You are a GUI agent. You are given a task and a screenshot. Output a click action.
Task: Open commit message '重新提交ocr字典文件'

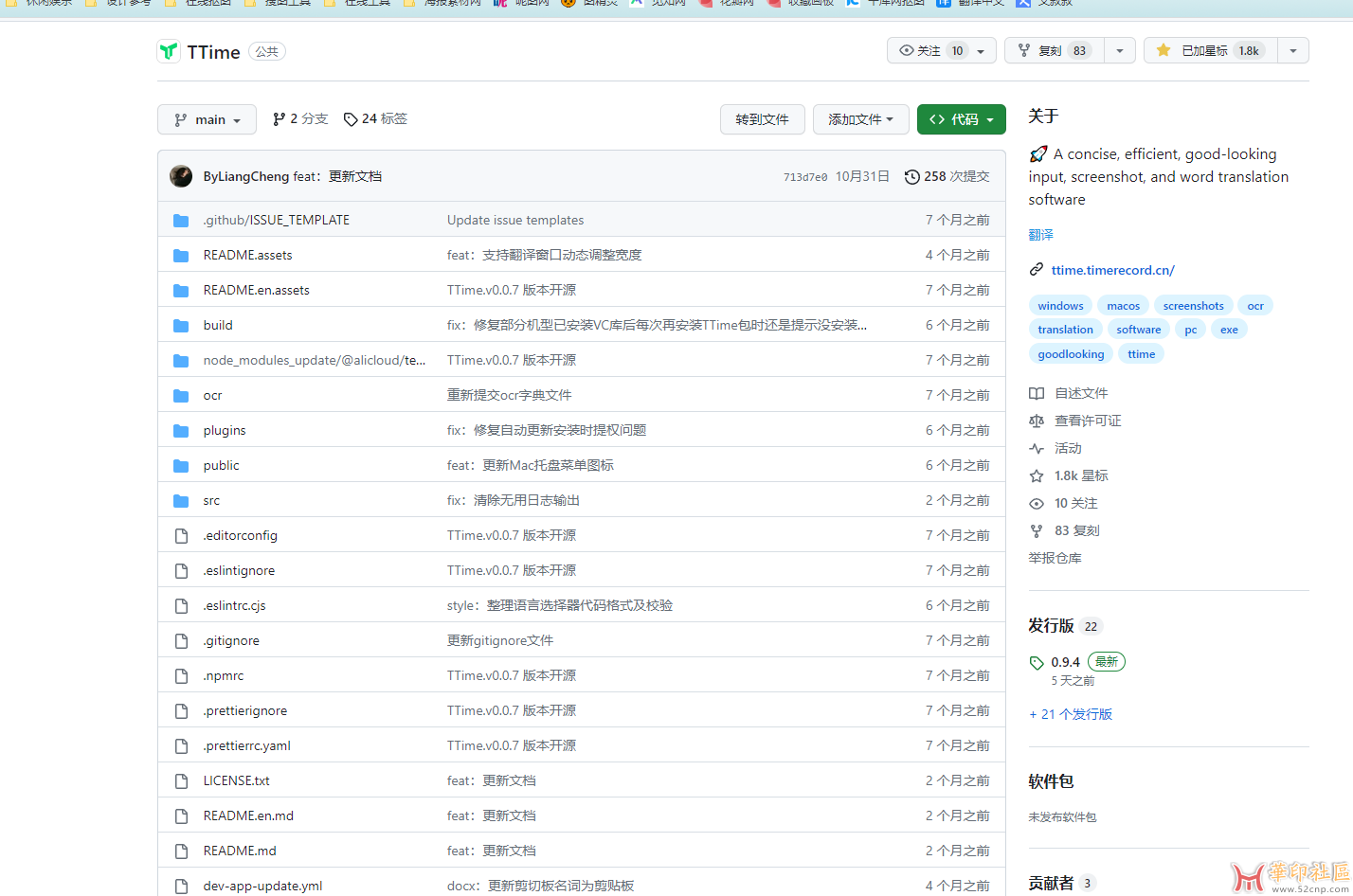click(x=510, y=395)
